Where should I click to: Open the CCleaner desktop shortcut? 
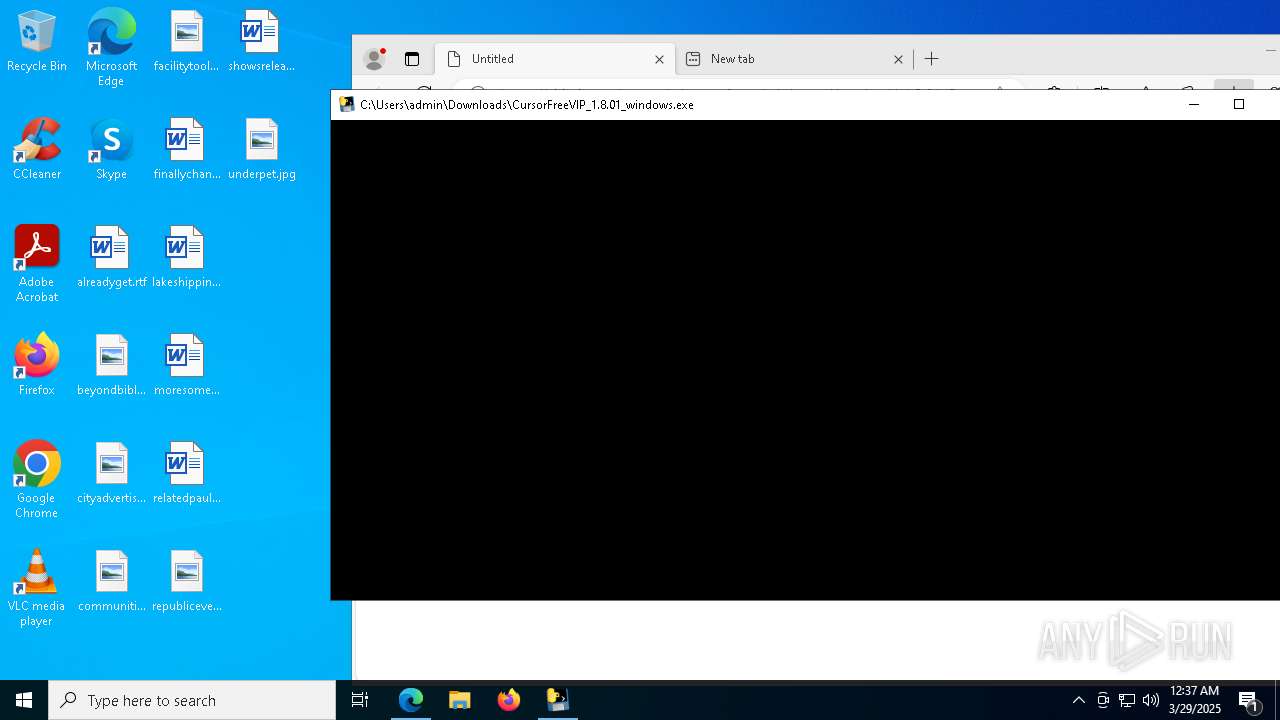tap(37, 150)
